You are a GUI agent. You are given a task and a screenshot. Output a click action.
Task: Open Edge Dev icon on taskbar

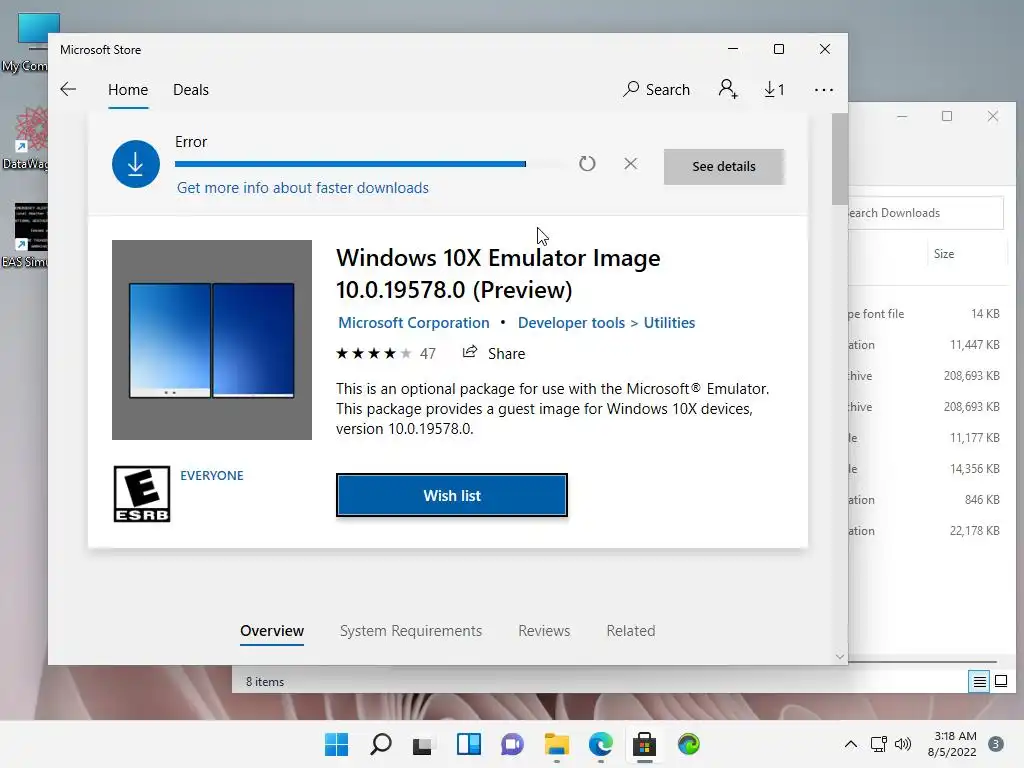[x=688, y=744]
